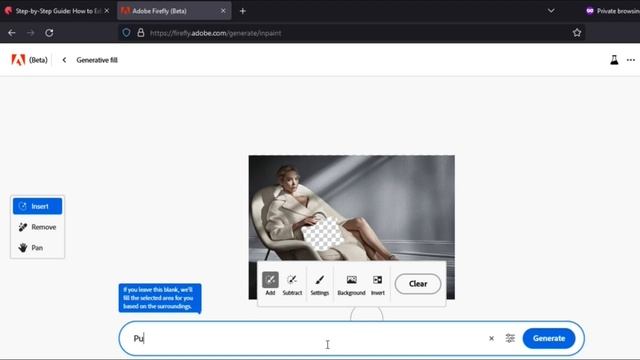Choose the Subtract brush mode
640x360 pixels.
292,284
